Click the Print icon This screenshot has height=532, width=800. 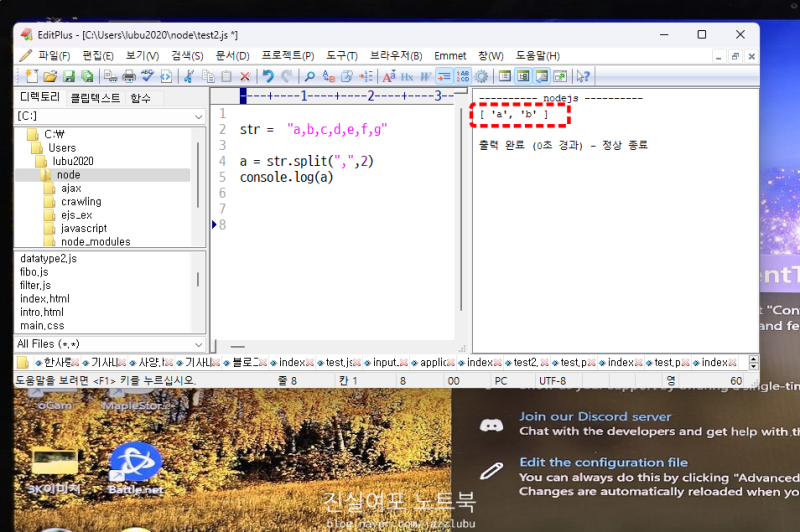coord(129,77)
